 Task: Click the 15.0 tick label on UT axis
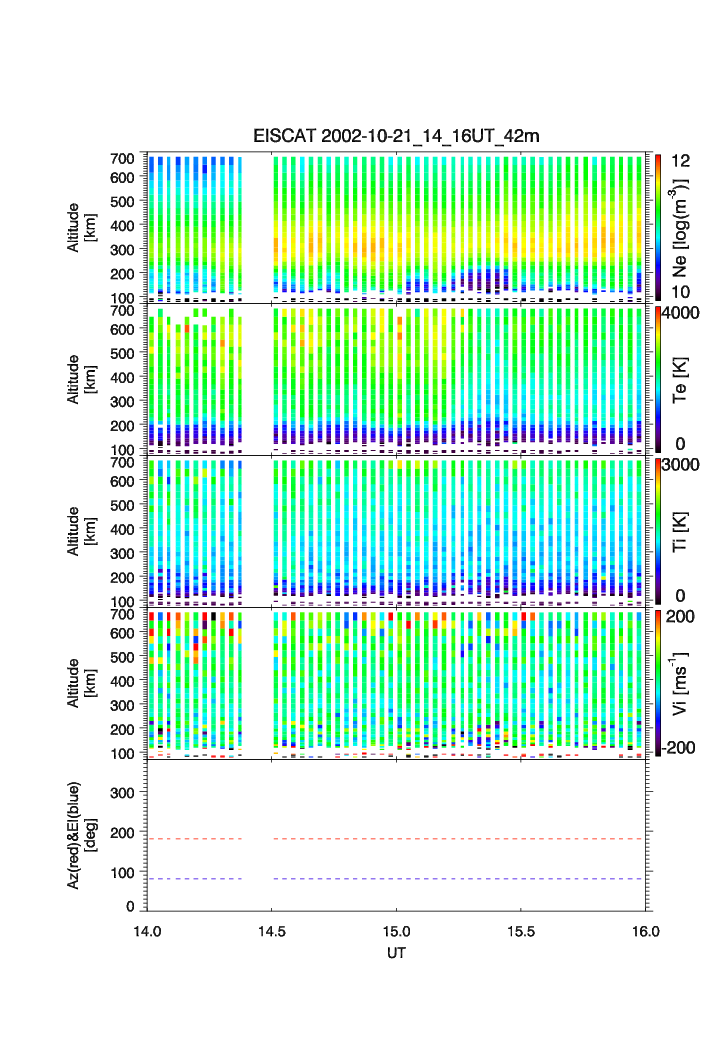pyautogui.click(x=397, y=930)
